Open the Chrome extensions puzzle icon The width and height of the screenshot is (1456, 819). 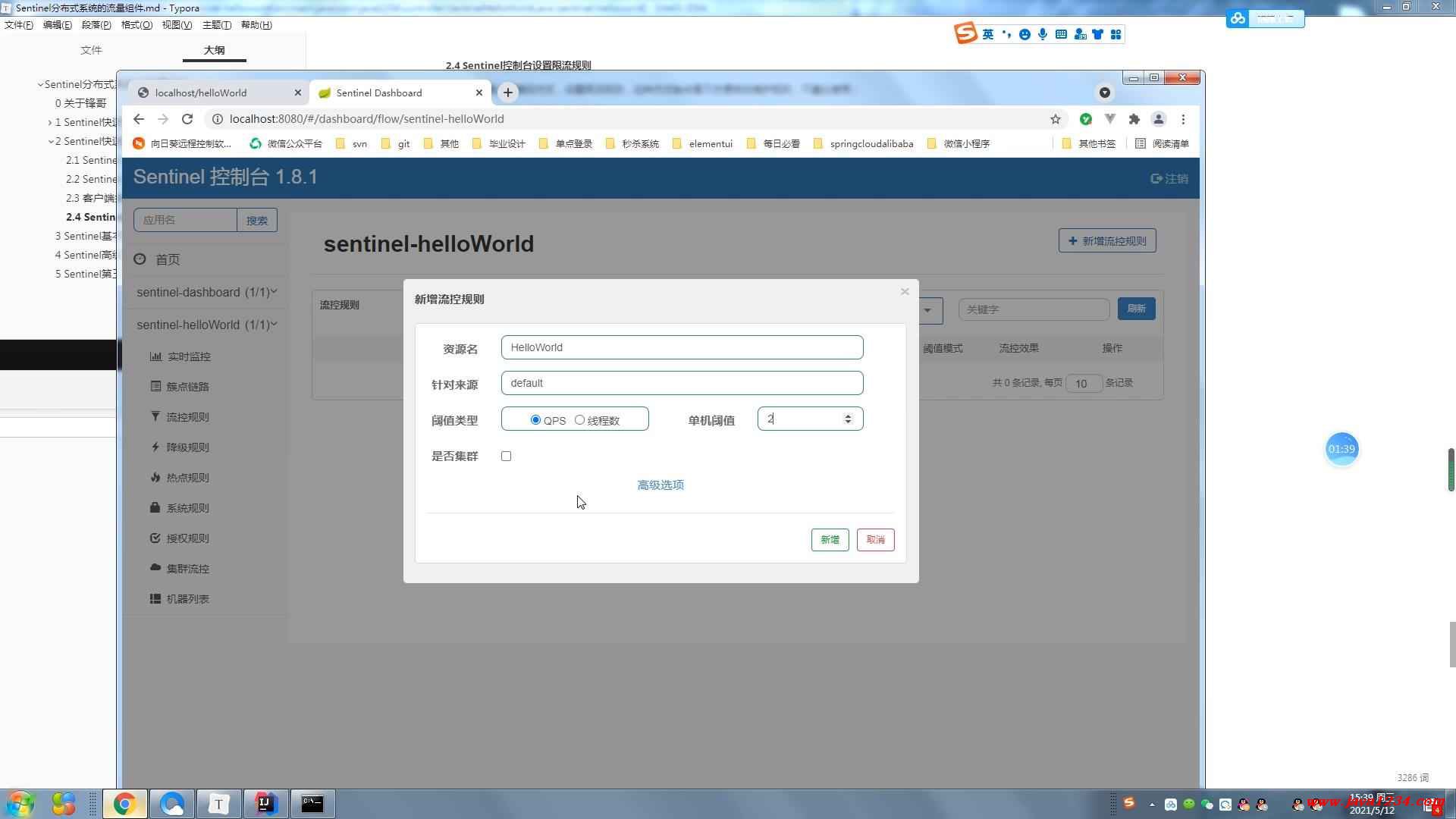click(x=1134, y=119)
